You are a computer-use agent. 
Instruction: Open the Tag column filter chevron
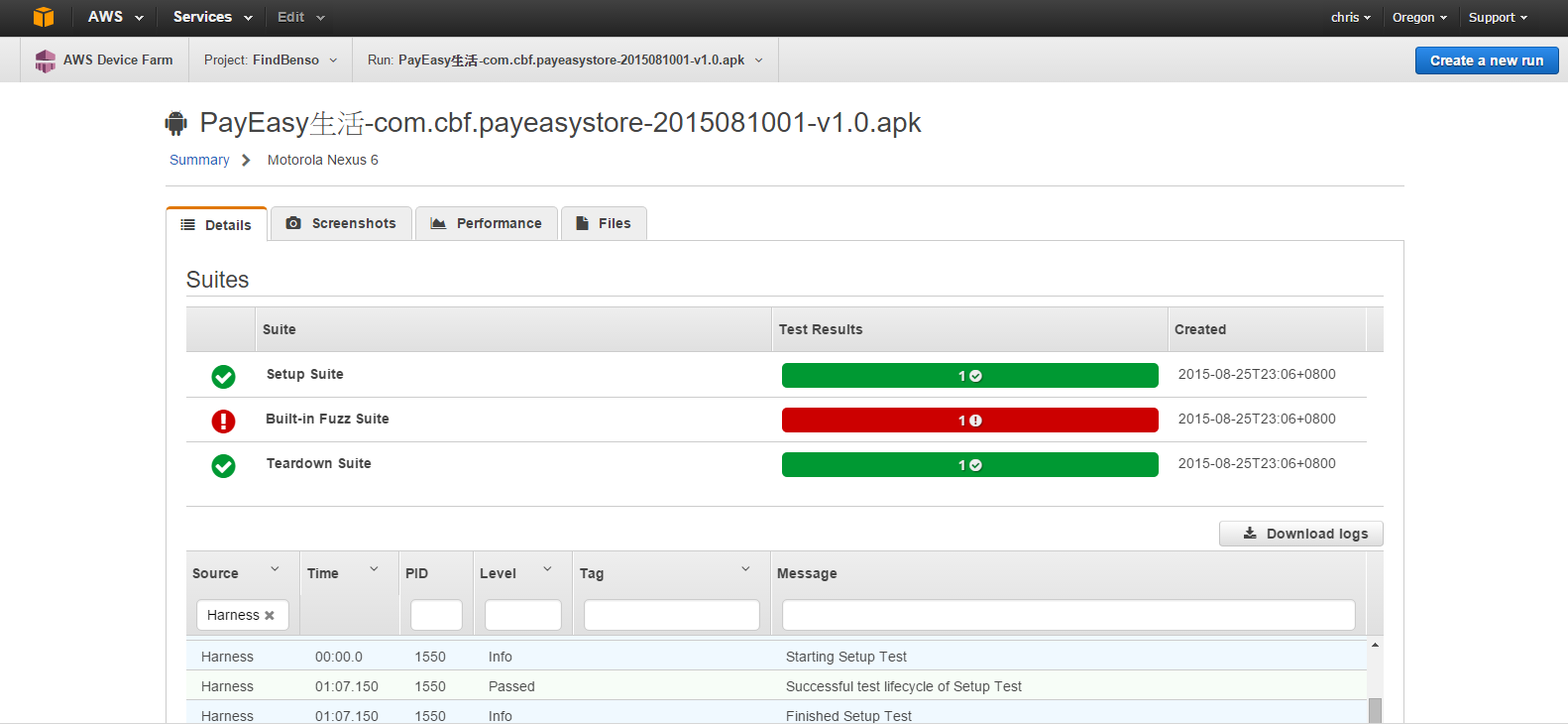pyautogui.click(x=745, y=569)
